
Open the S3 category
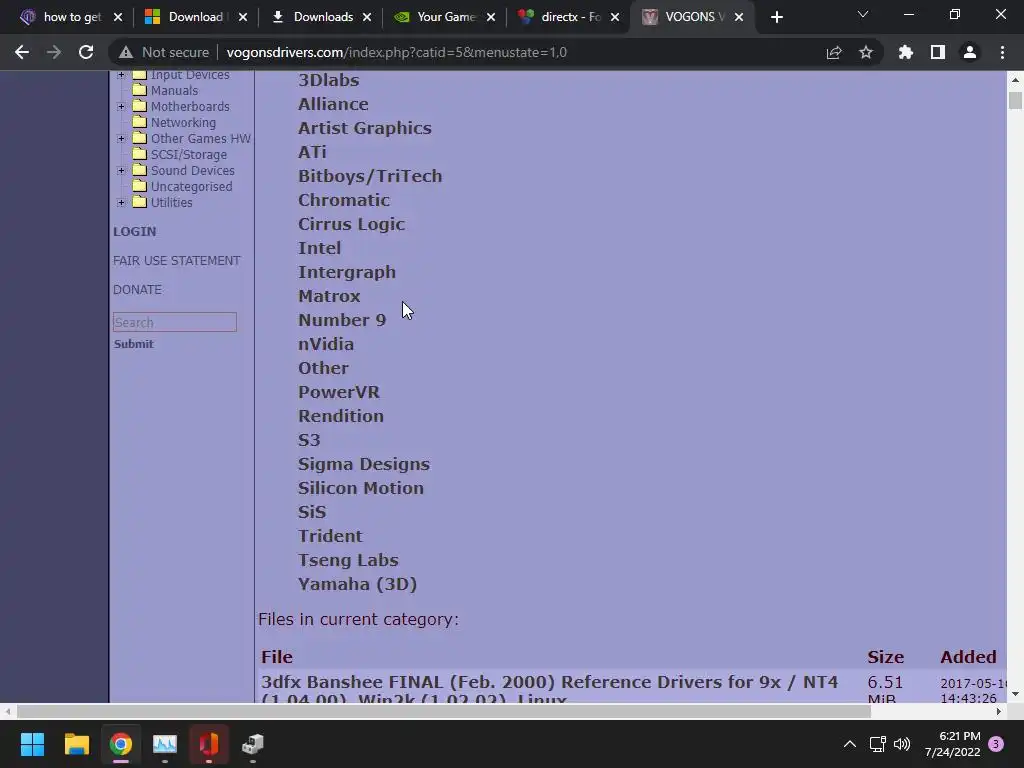(x=309, y=440)
